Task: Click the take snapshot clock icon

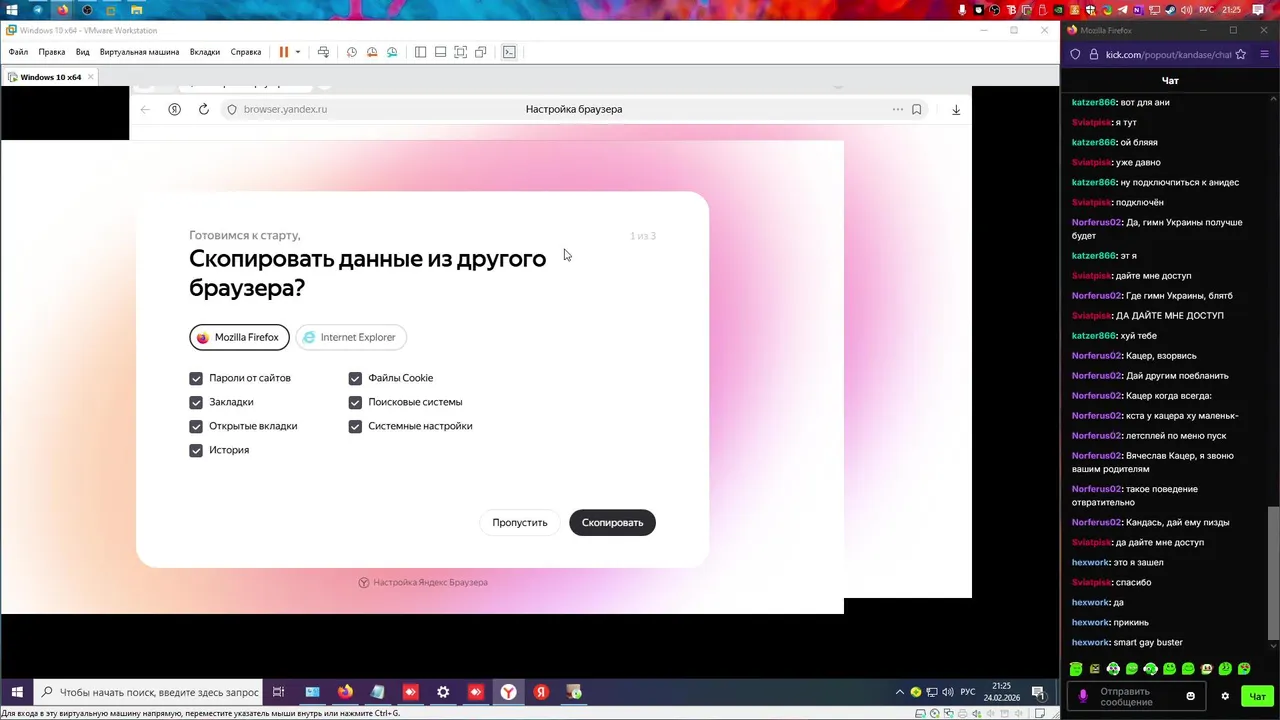Action: (352, 52)
